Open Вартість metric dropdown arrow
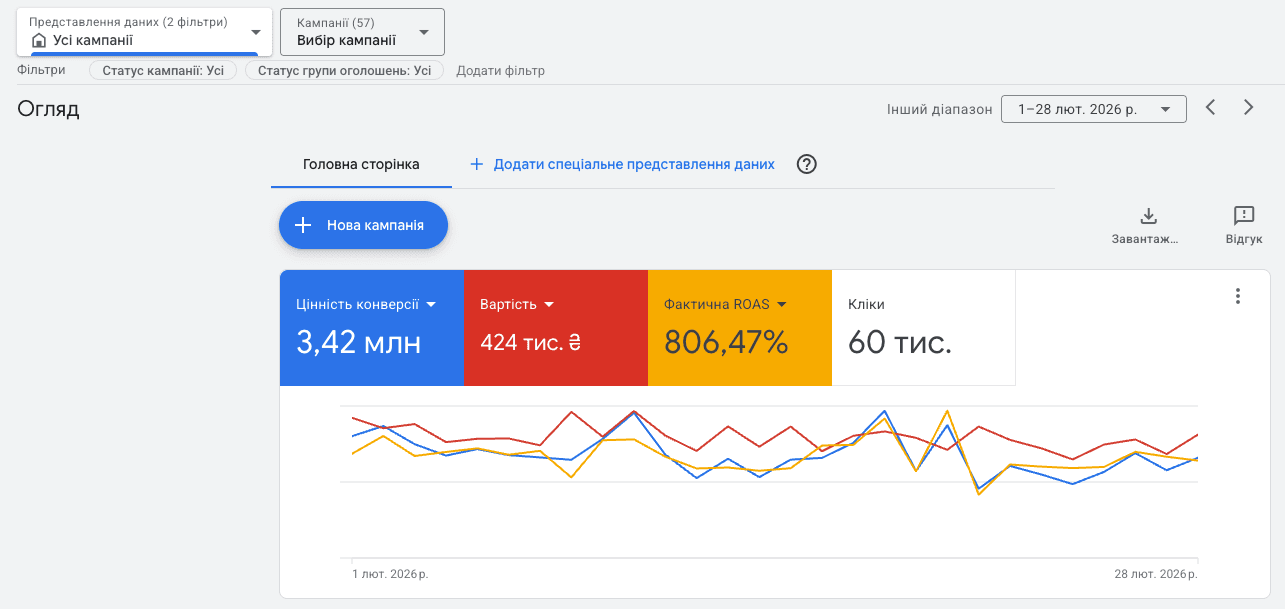Screen dimensions: 1285x609 (x=549, y=304)
